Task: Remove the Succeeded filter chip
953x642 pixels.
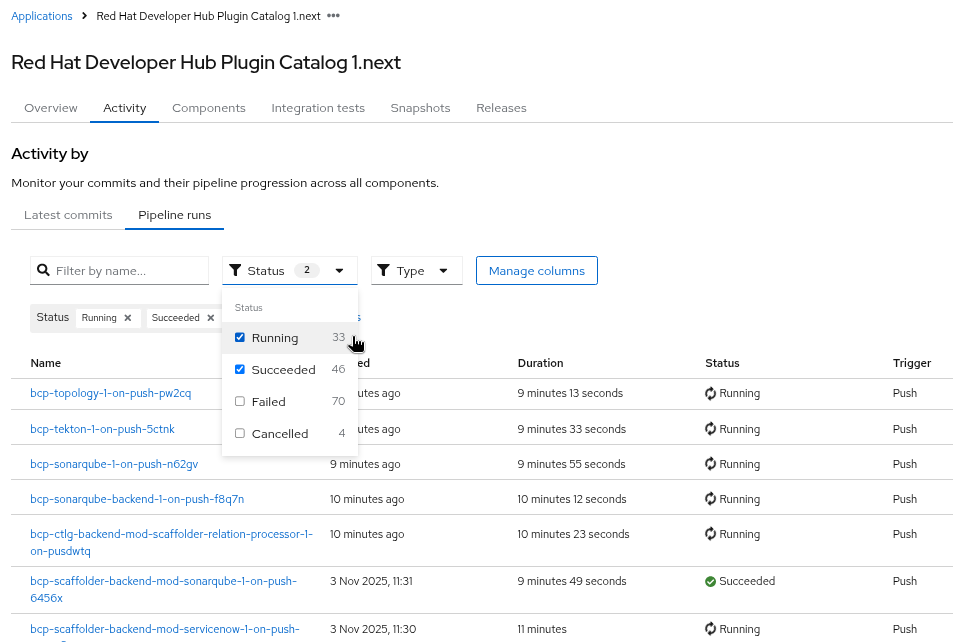Action: tap(211, 318)
